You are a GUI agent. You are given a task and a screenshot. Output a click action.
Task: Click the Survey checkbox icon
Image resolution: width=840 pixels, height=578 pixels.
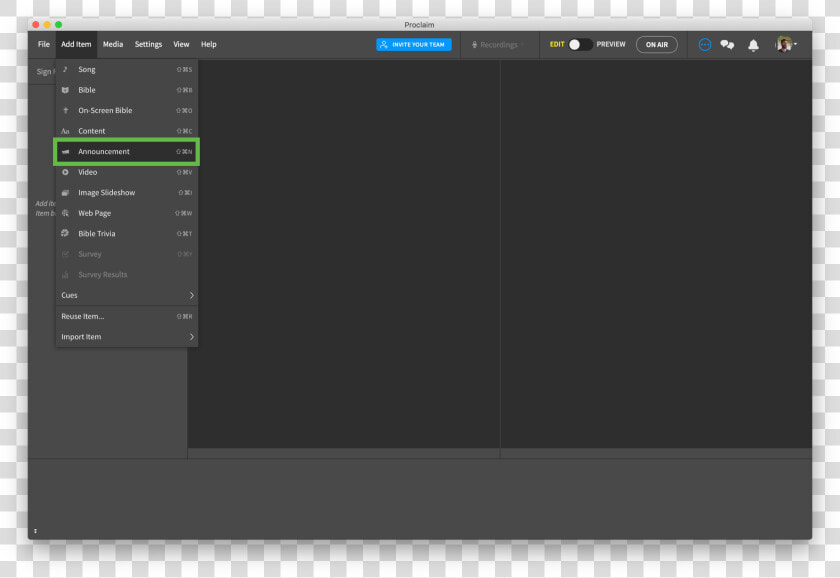tap(65, 254)
